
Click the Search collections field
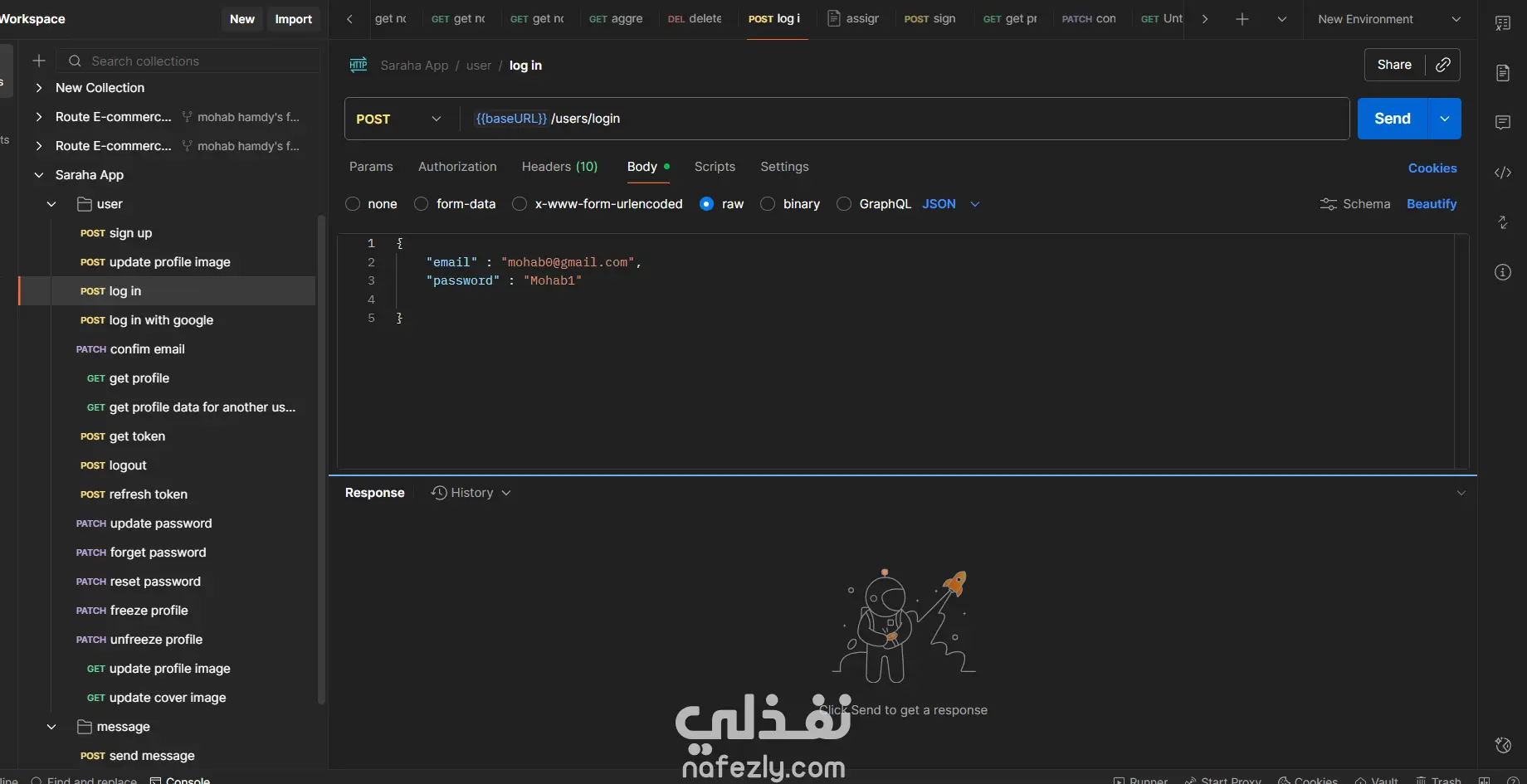click(188, 61)
